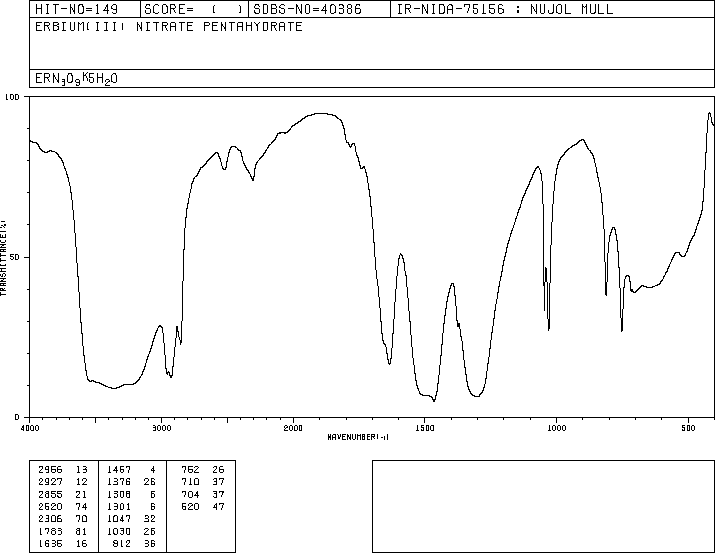Click the 50 transmittance axis label
Viewport: 715px width, 553px height.
point(15,257)
